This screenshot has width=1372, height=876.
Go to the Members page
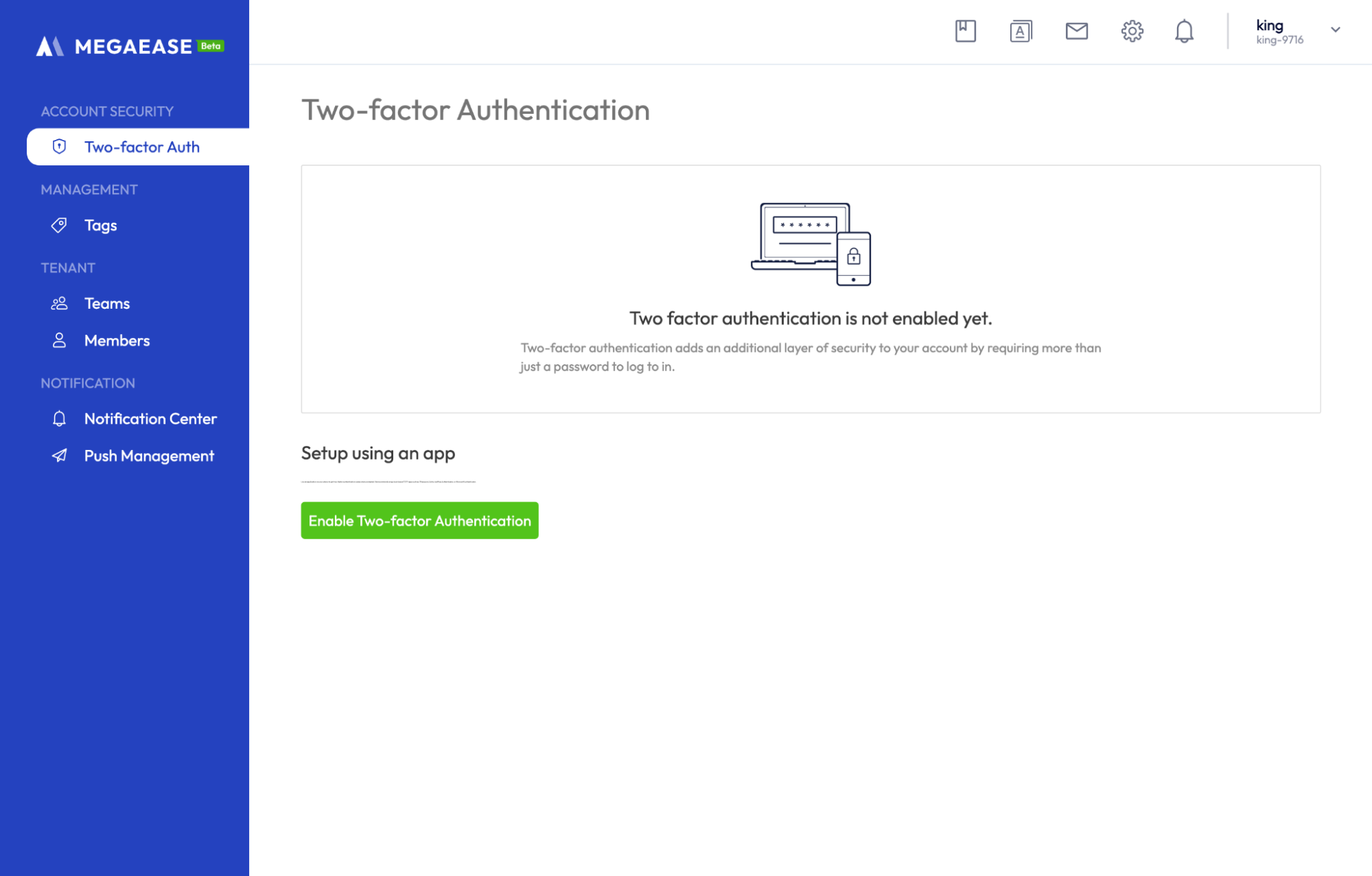(117, 340)
